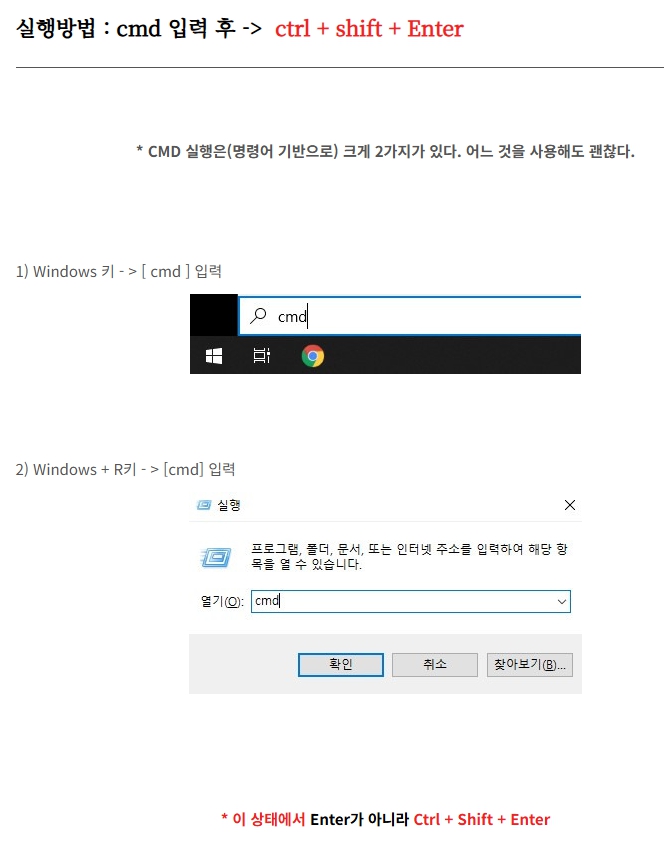Click the bottom red Ctrl + Shift + Enter note
664x847 pixels.
[x=481, y=819]
